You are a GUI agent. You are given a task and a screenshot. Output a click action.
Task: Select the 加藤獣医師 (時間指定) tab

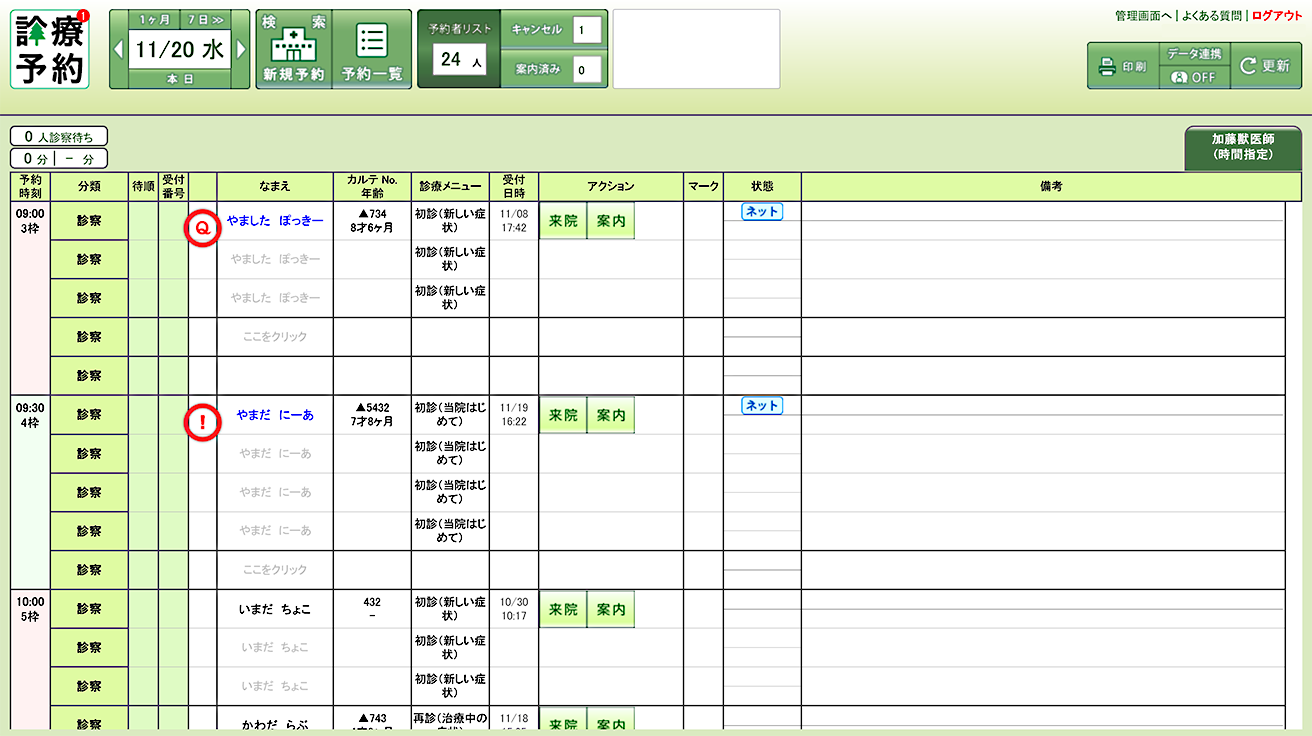click(x=1243, y=148)
